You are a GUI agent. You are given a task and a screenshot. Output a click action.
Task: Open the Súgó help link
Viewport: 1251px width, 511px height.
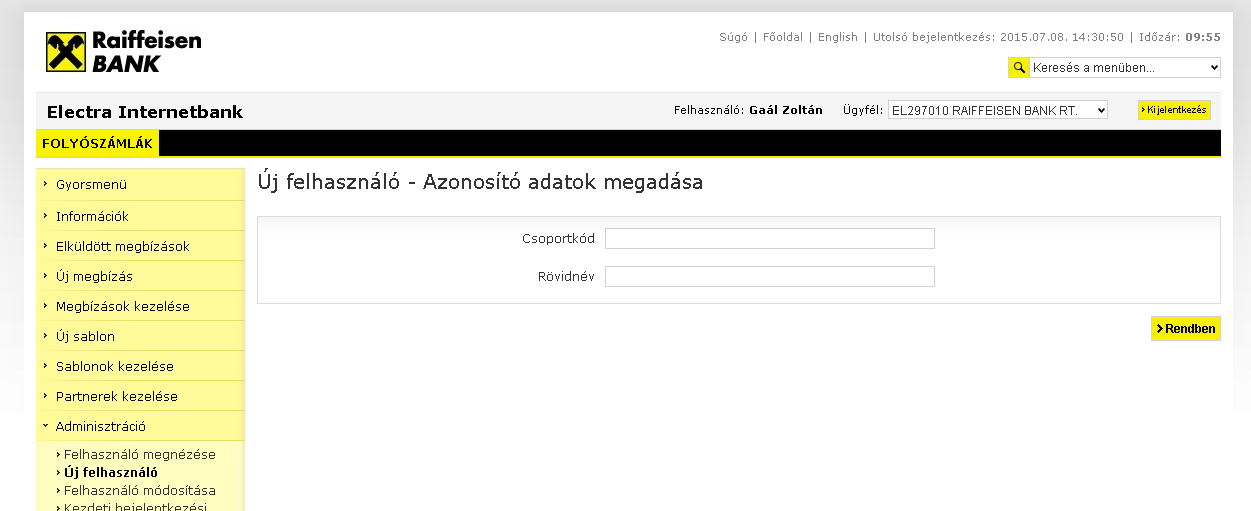point(733,37)
